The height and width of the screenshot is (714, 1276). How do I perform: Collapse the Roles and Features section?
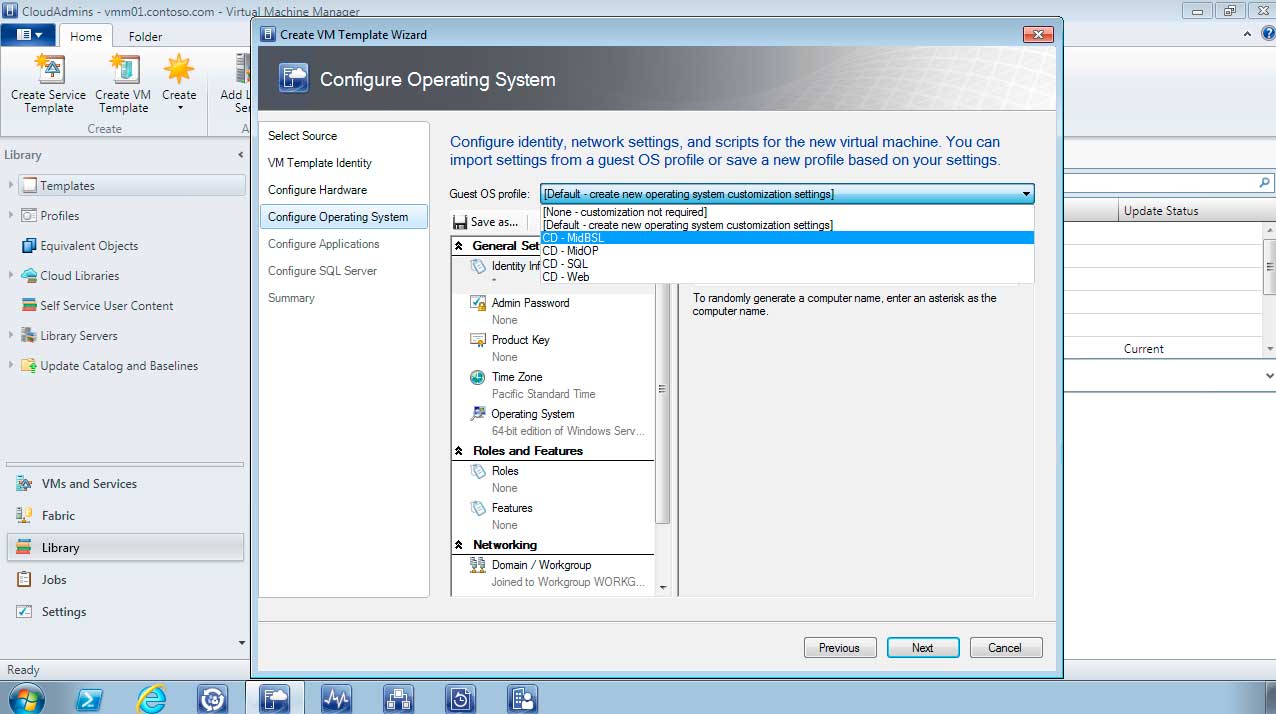point(459,451)
